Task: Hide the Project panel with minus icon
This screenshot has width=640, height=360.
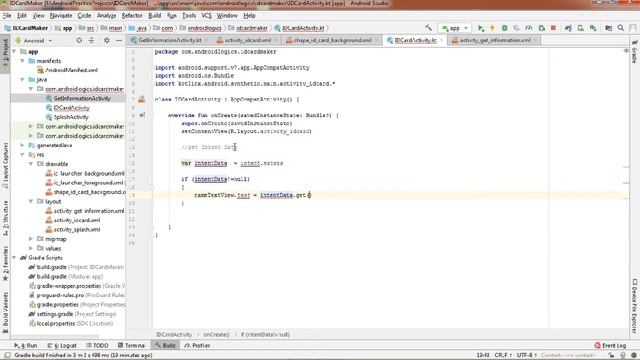Action: pos(118,40)
